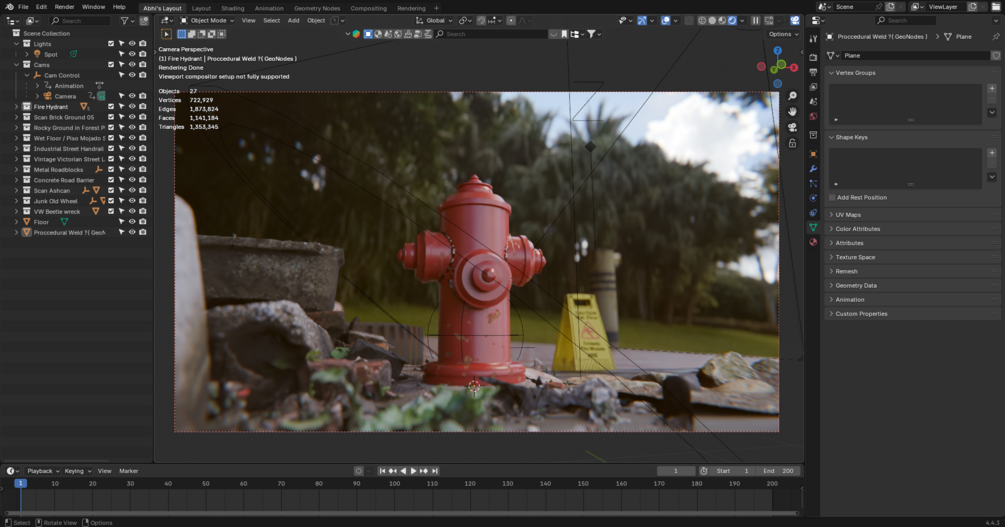Open the Modifiers wrench tab
This screenshot has height=527, width=1005.
point(813,169)
